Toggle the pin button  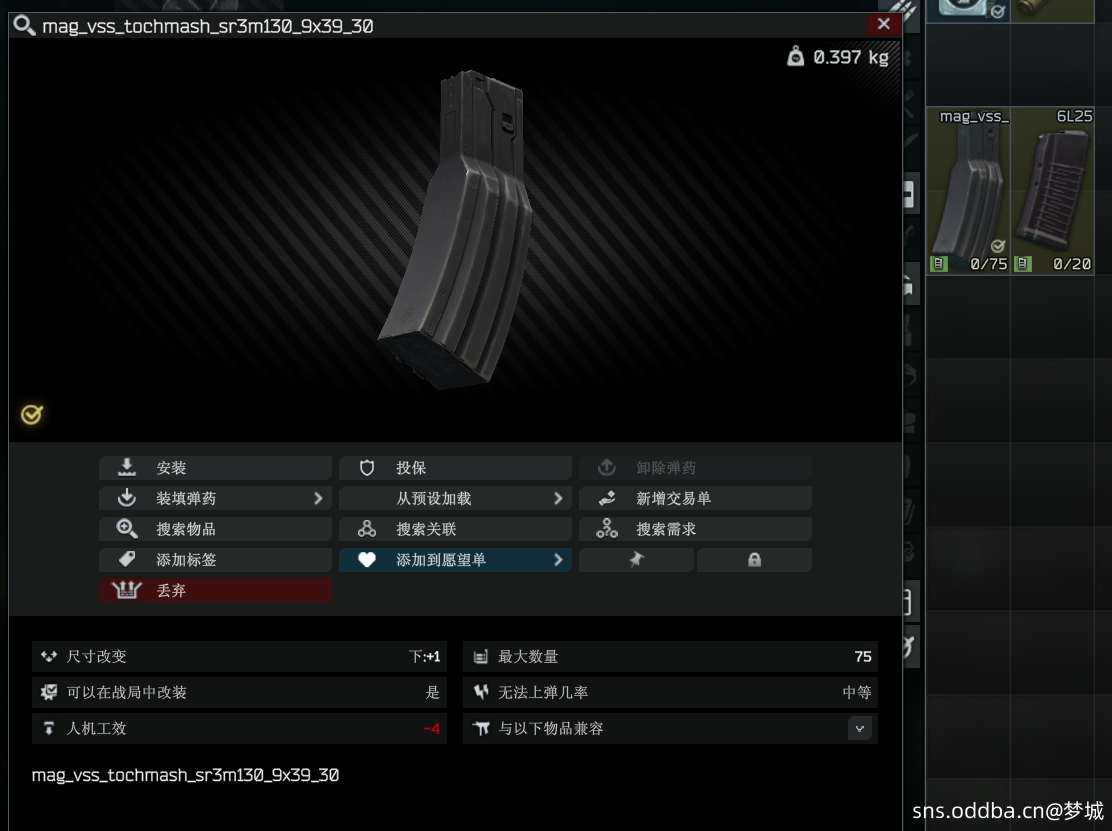pos(636,561)
